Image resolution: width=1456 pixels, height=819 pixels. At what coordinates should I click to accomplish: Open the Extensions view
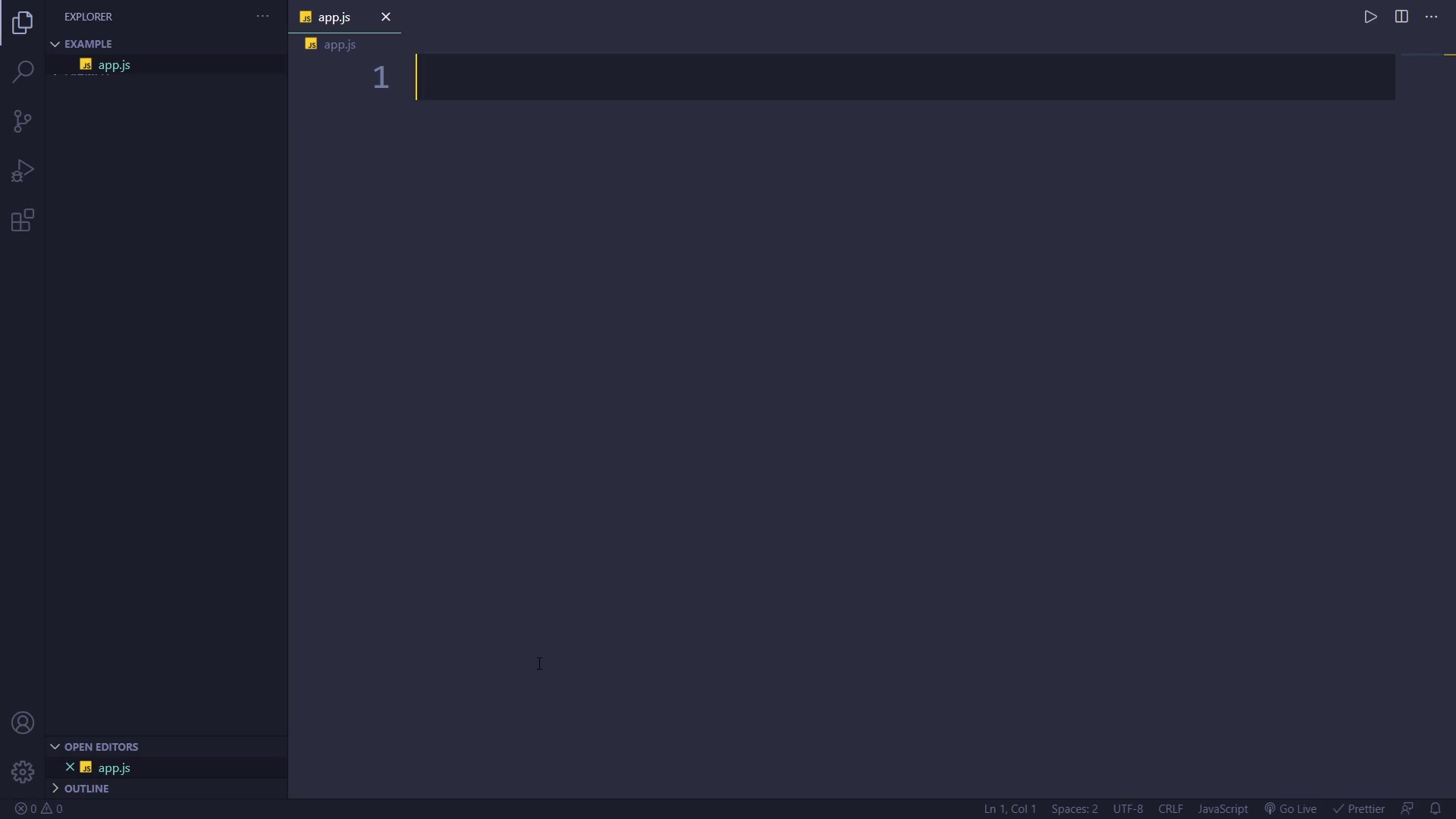23,221
